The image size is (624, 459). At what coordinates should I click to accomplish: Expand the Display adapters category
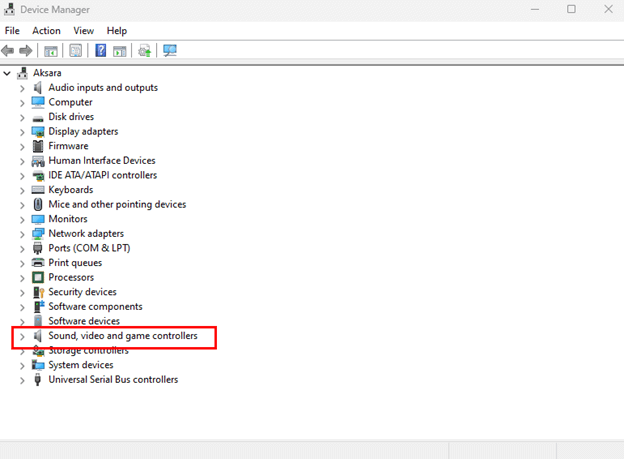coord(22,132)
